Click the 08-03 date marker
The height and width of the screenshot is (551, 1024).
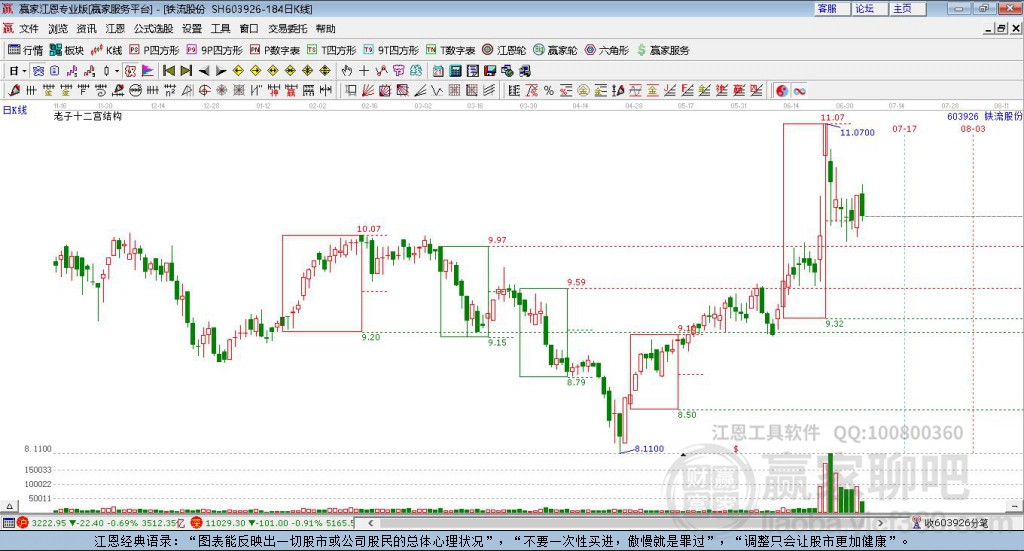pos(973,129)
